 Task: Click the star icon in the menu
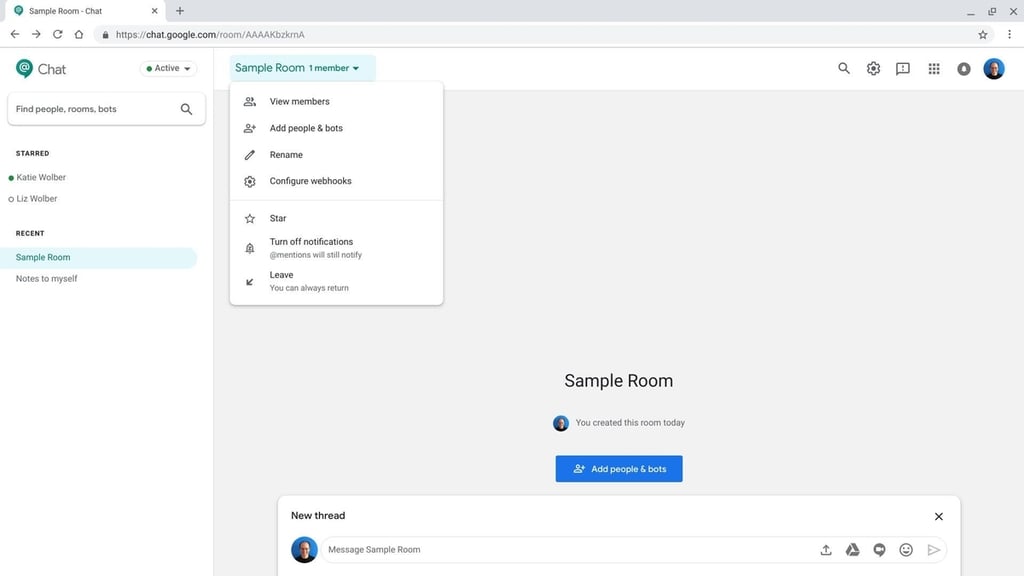pos(249,218)
